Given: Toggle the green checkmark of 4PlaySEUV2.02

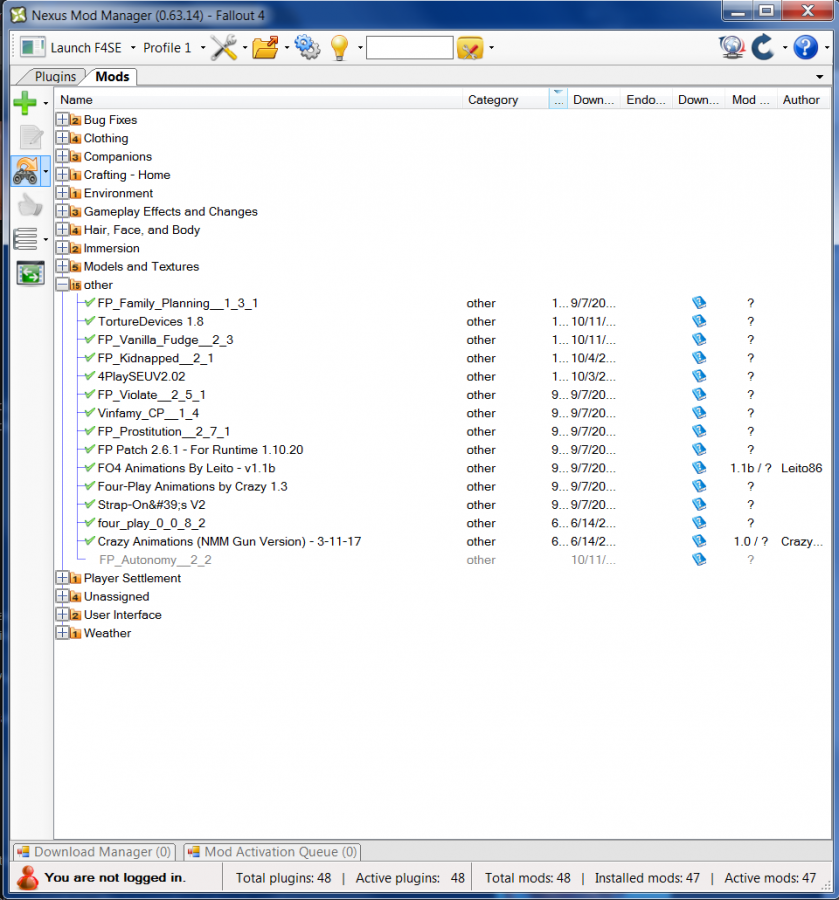Looking at the screenshot, I should (x=90, y=376).
